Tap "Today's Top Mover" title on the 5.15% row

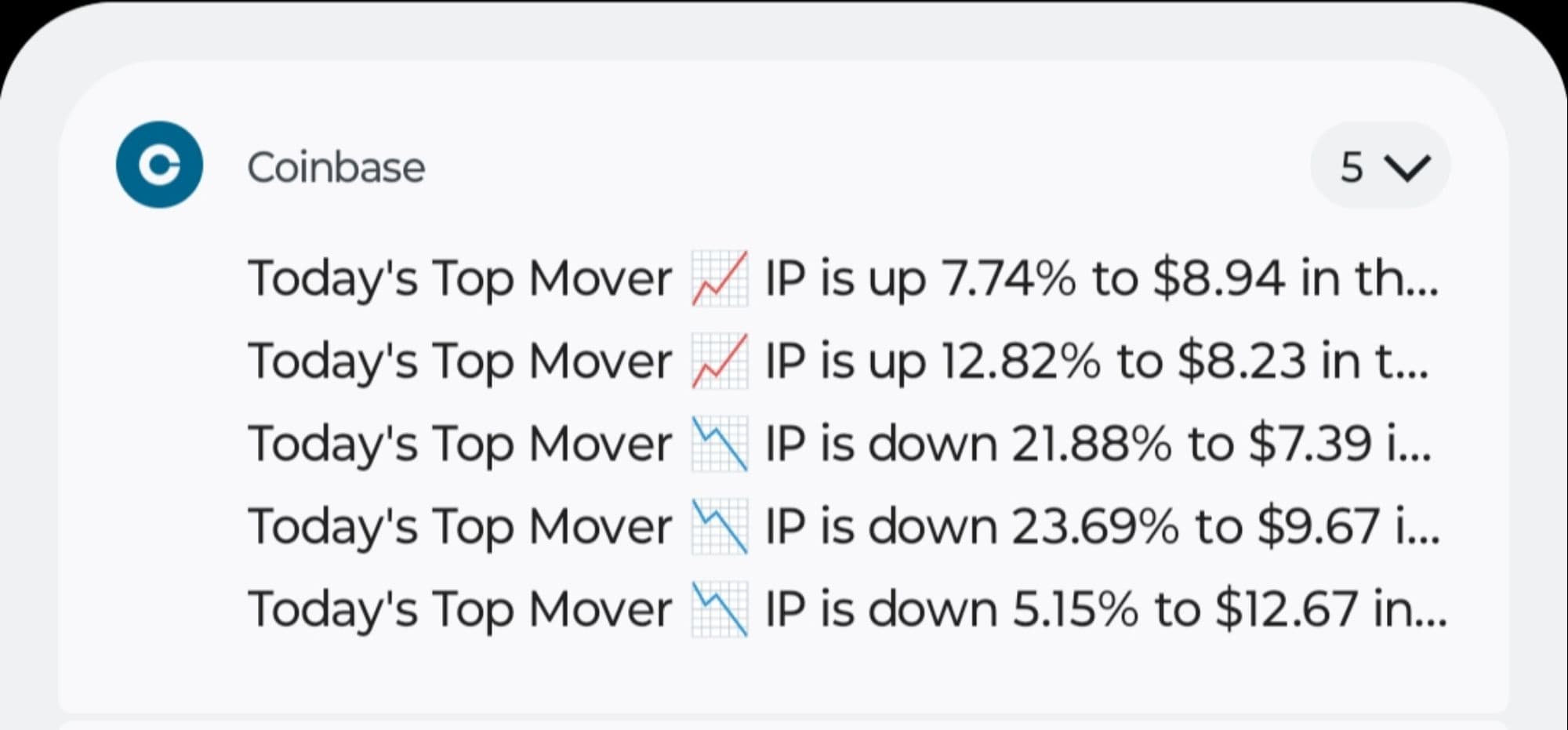459,609
